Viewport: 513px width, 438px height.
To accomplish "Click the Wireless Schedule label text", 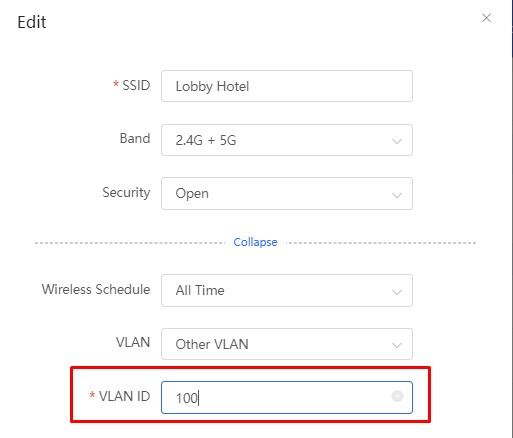I will coord(96,289).
